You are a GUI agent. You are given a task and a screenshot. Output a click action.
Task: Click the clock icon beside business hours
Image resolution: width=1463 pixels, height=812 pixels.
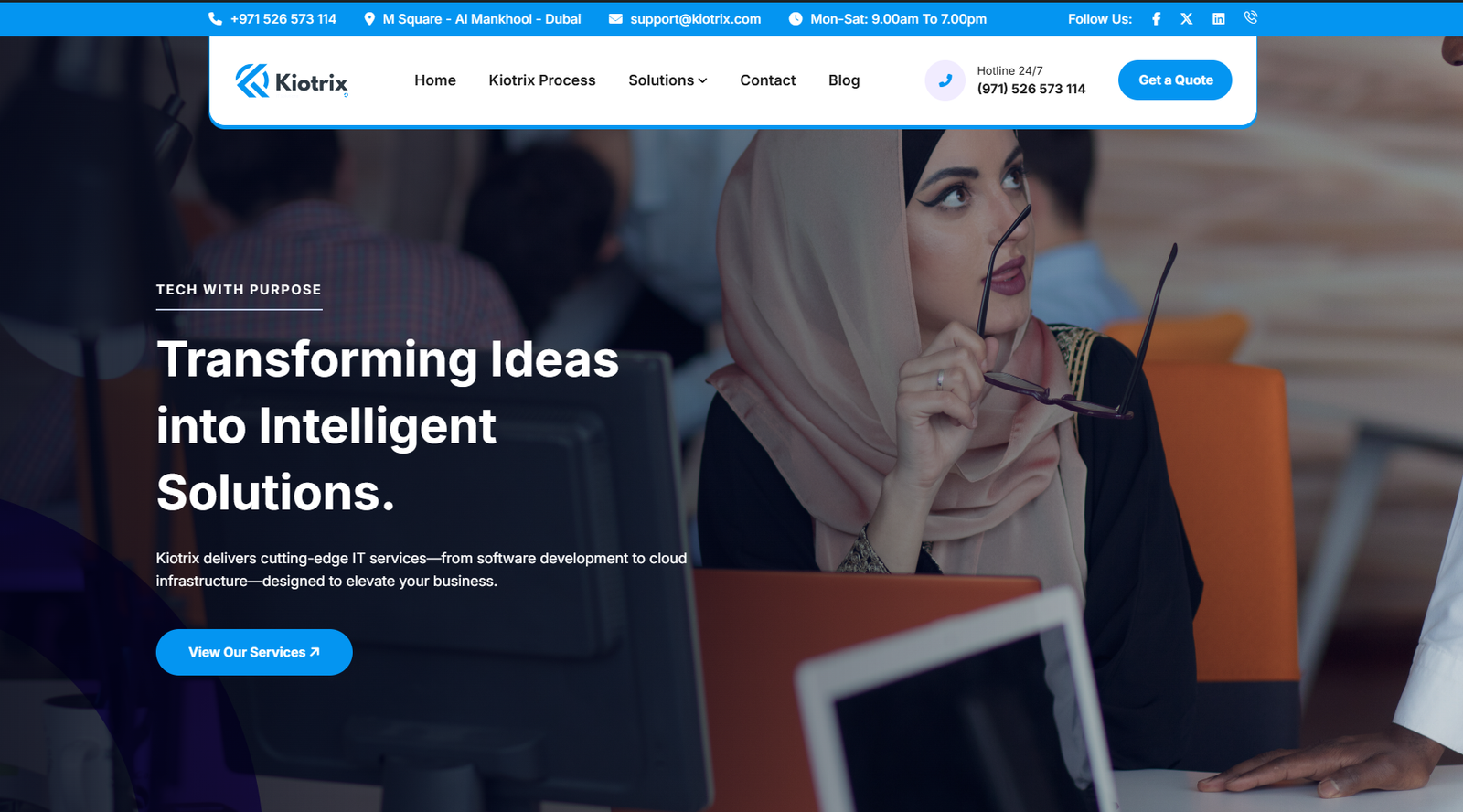796,18
